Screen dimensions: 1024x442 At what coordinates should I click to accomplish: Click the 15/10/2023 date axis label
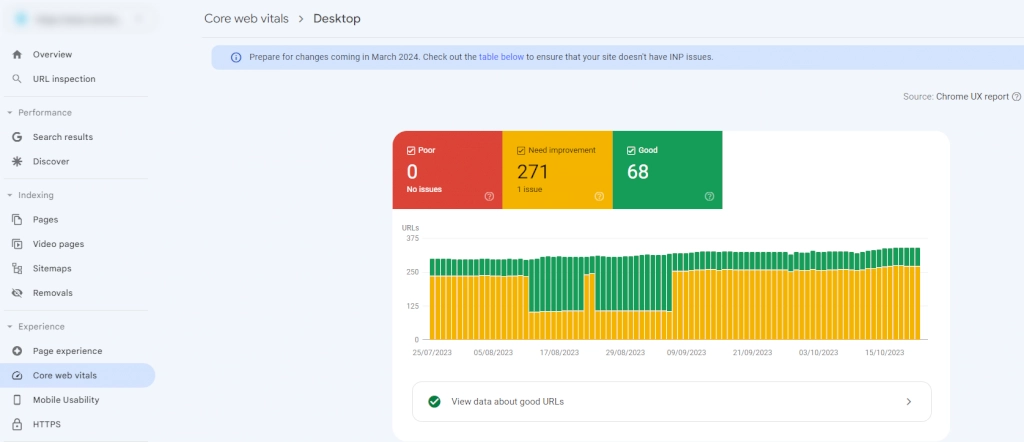(885, 353)
